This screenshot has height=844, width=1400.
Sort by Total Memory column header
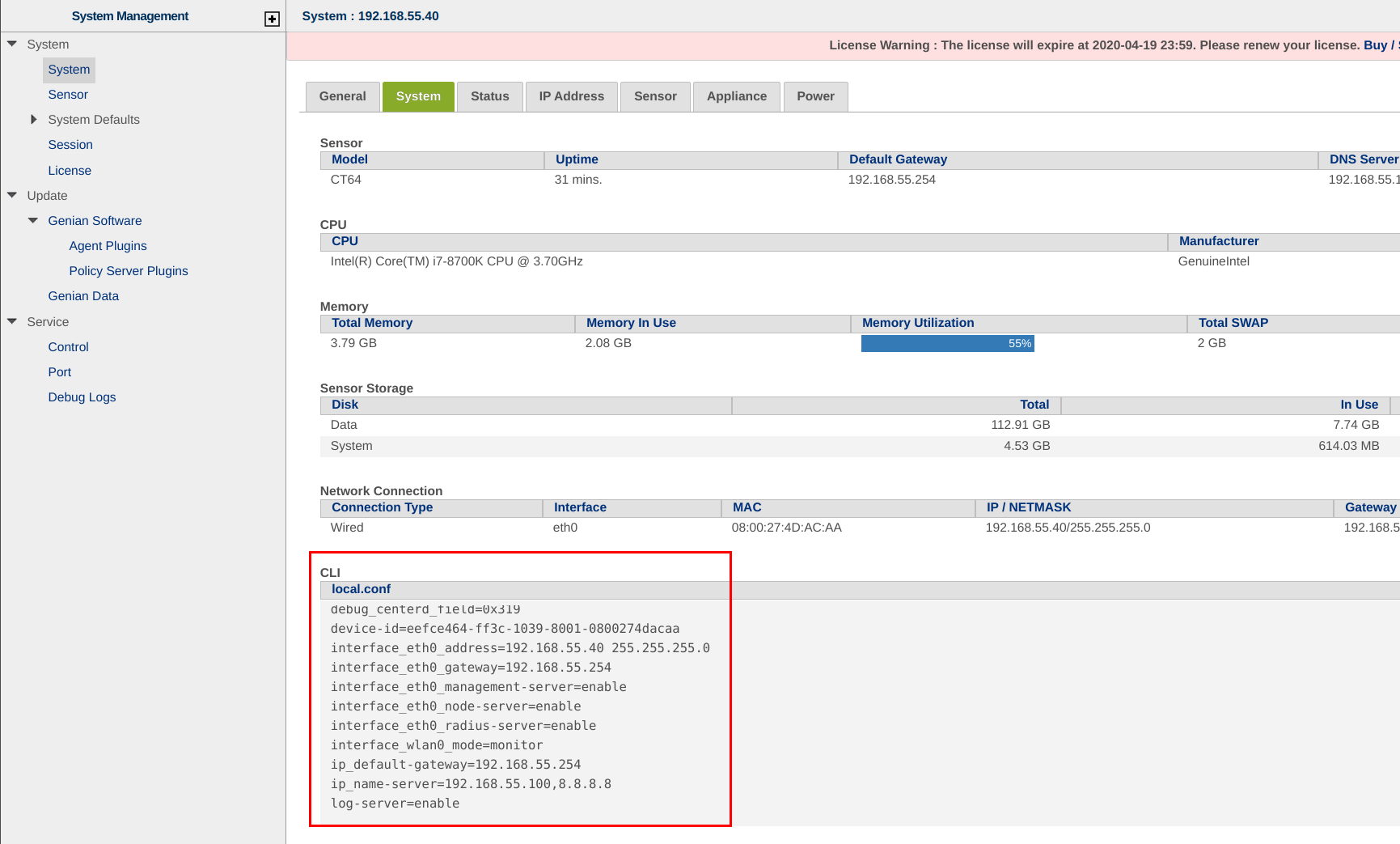point(372,323)
